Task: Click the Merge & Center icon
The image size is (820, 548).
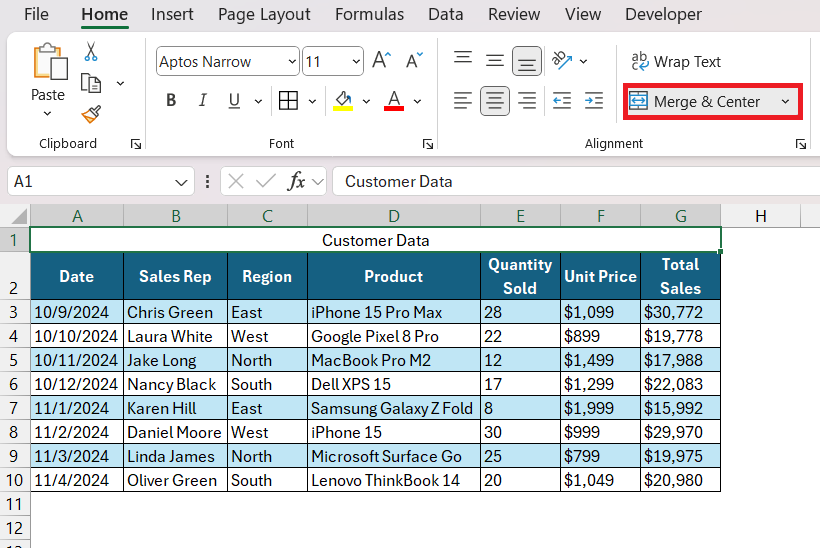Action: tap(638, 101)
